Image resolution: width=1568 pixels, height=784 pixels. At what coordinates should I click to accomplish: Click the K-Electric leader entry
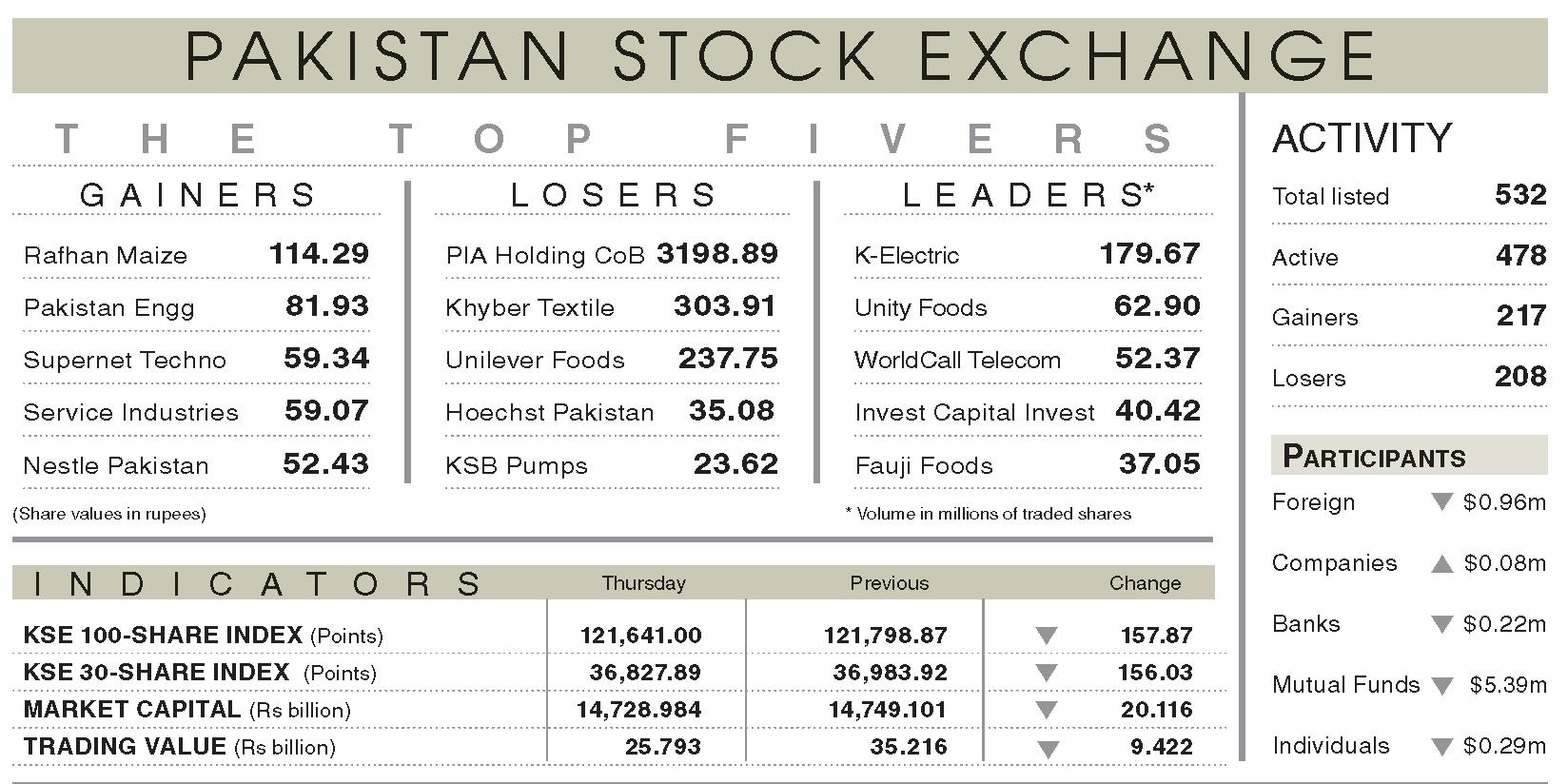1028,254
